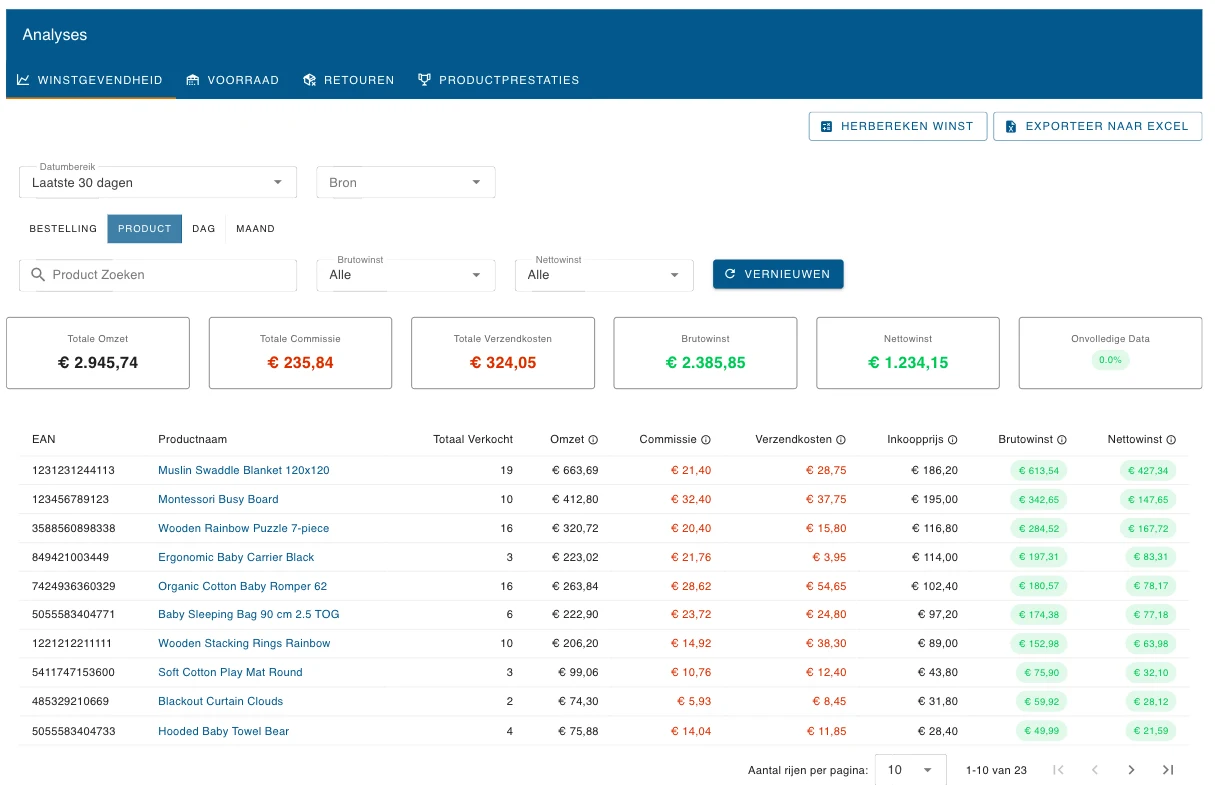Click the Onvolledige Data summary card
Image resolution: width=1215 pixels, height=785 pixels.
pos(1110,353)
